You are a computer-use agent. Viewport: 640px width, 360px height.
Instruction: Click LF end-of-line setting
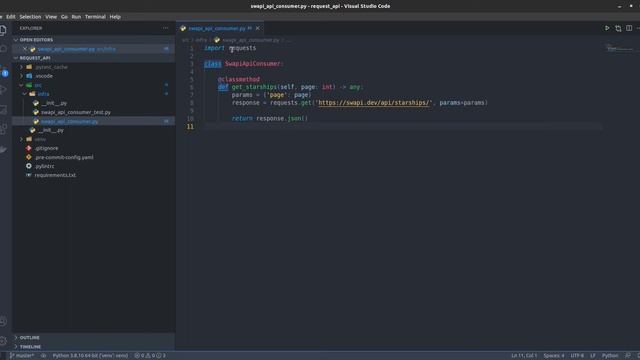pyautogui.click(x=593, y=356)
